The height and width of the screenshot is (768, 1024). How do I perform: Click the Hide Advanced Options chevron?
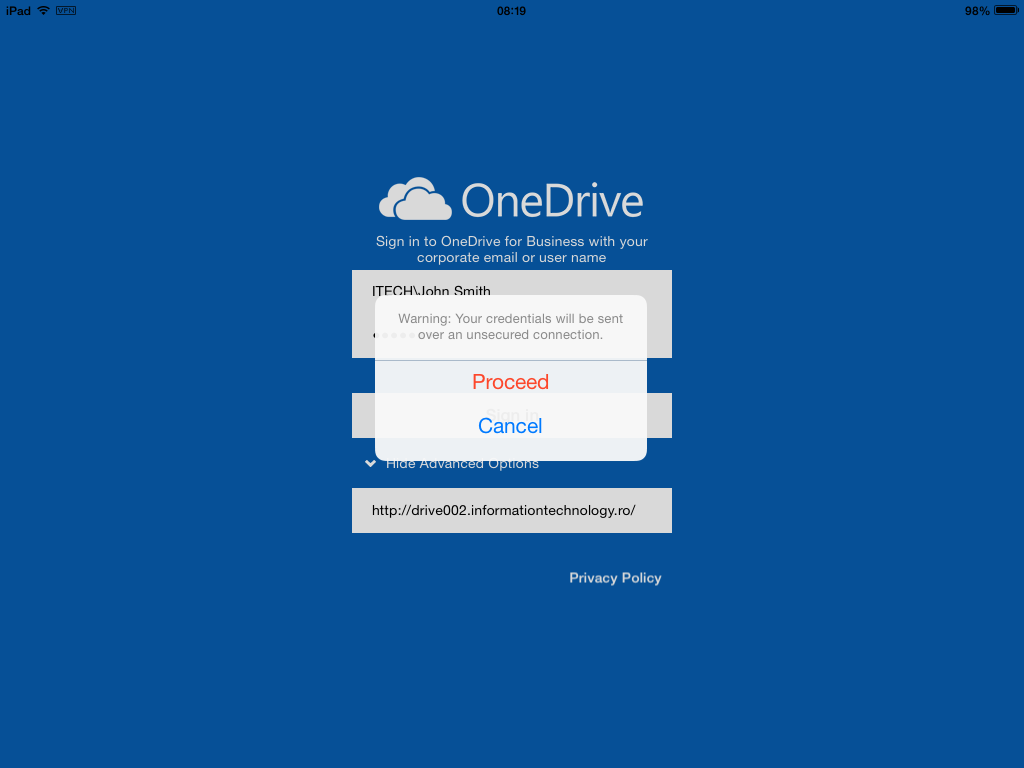[x=370, y=464]
